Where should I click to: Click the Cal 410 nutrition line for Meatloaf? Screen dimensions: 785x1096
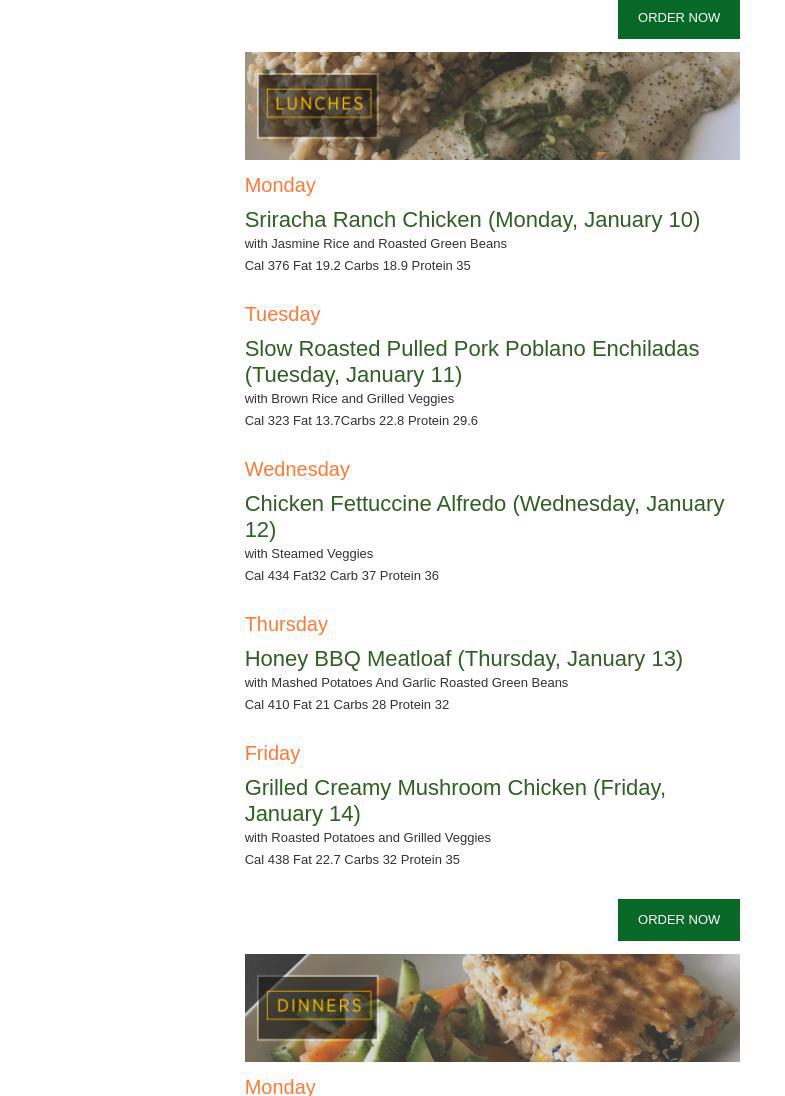coord(346,705)
